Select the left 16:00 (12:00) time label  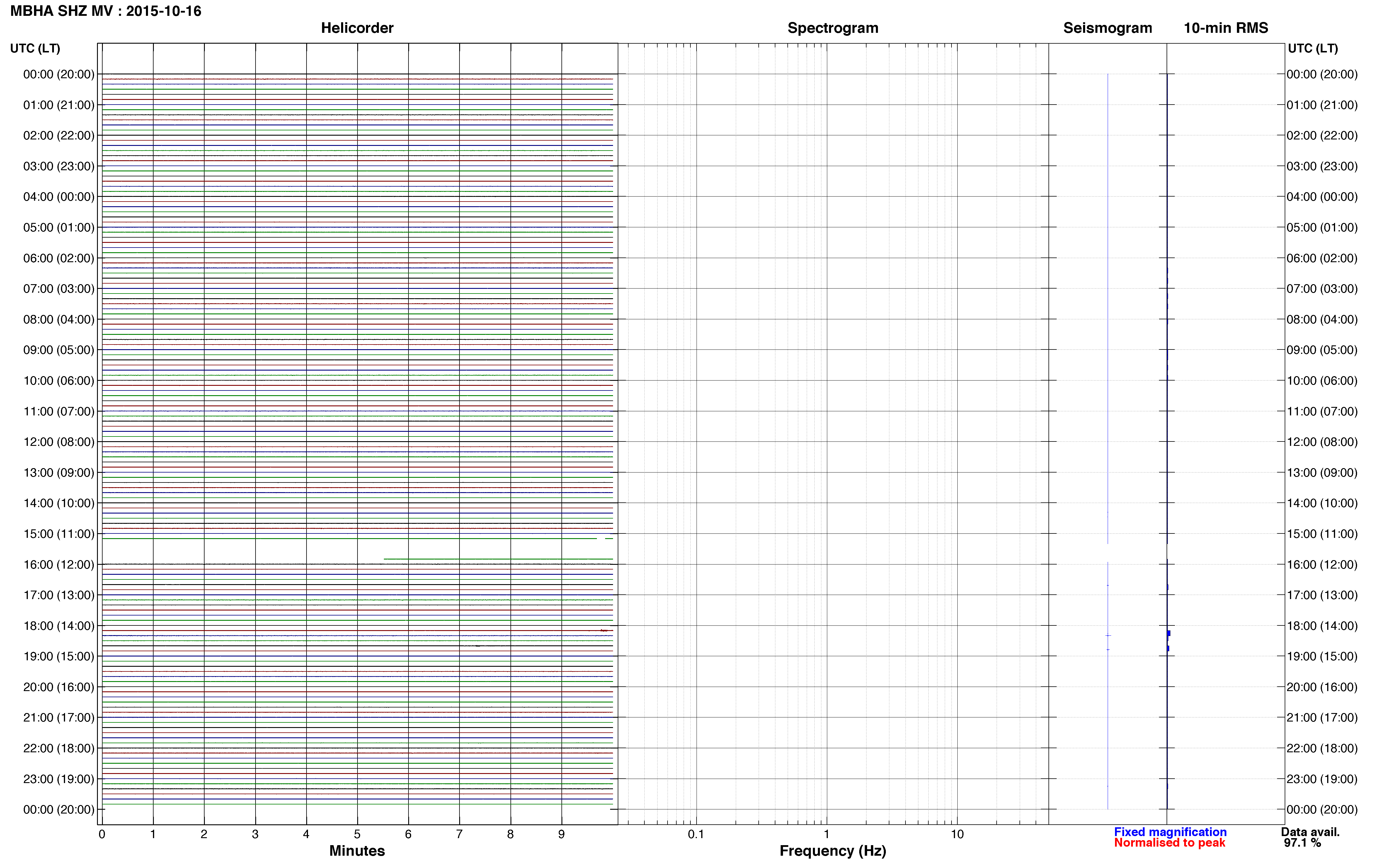pyautogui.click(x=59, y=565)
